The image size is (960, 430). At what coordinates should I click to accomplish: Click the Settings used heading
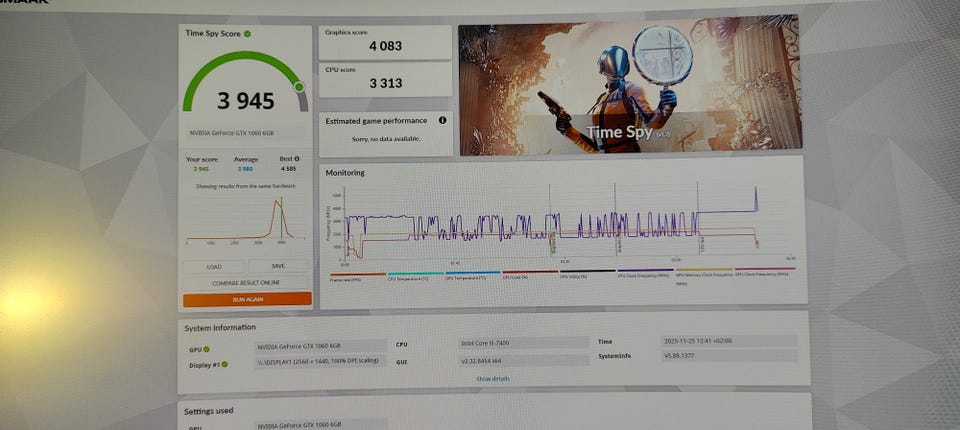pyautogui.click(x=209, y=410)
